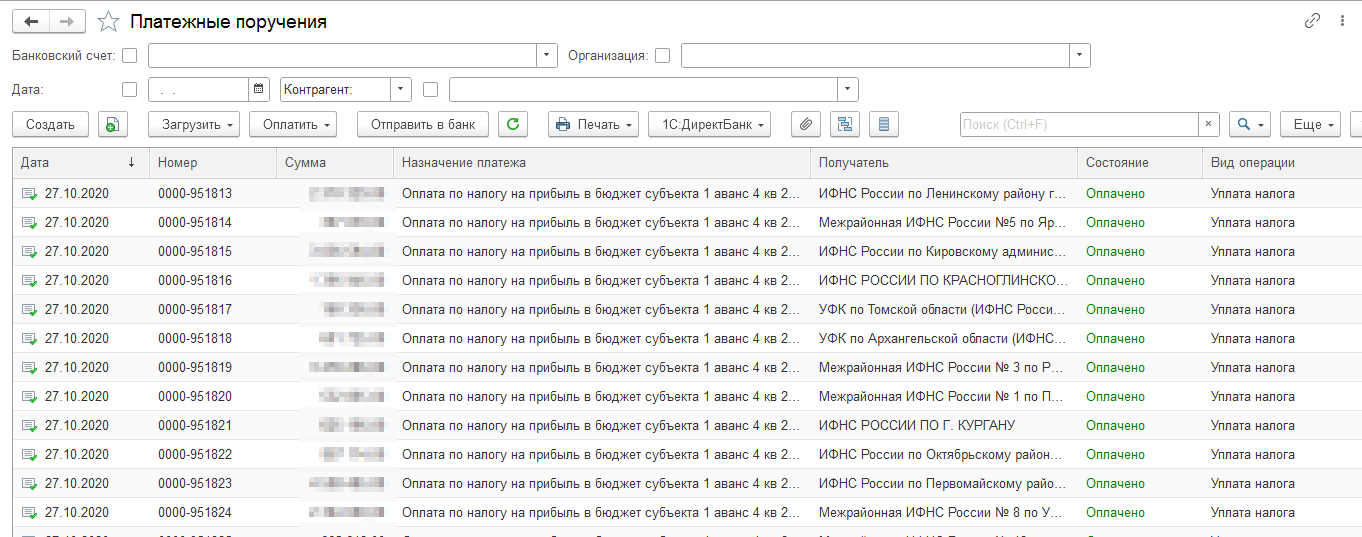Viewport: 1362px width, 537px height.
Task: Click the back navigation arrow
Action: pyautogui.click(x=30, y=21)
